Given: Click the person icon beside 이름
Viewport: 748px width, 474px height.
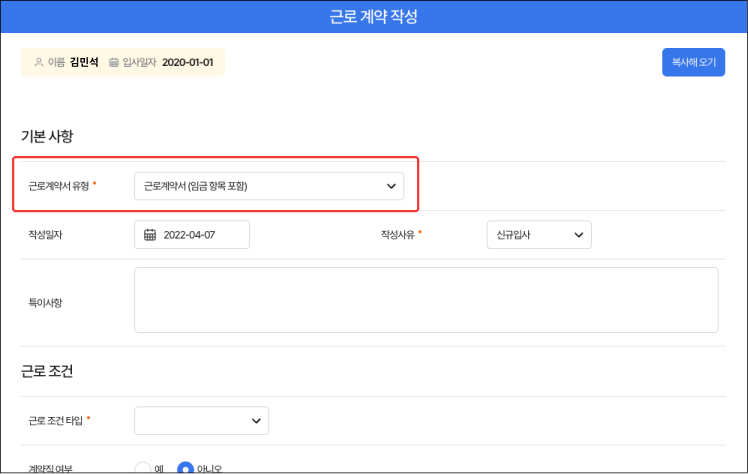Looking at the screenshot, I should pos(39,62).
